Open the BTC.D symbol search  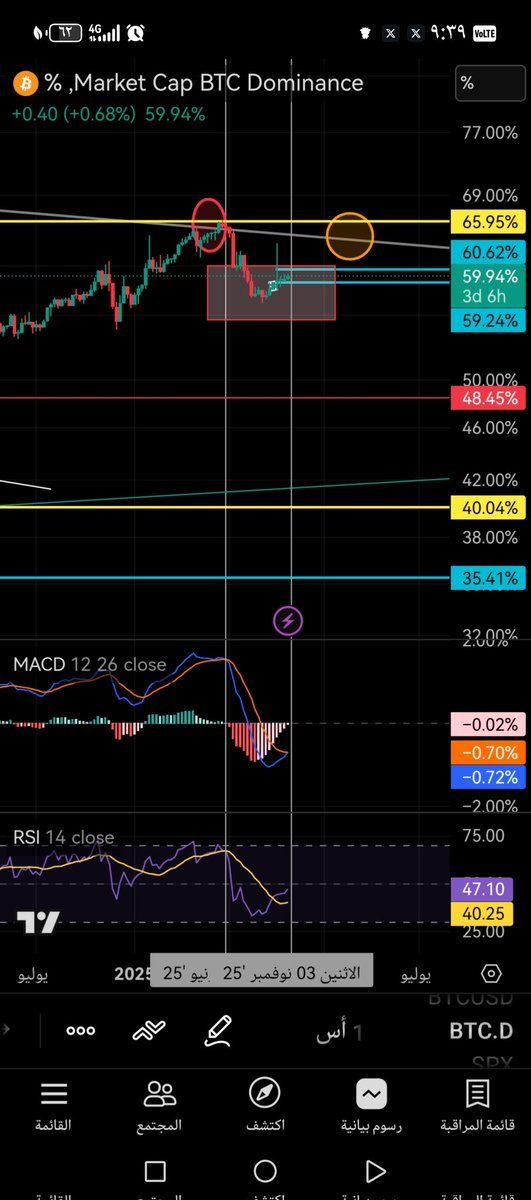point(480,1031)
